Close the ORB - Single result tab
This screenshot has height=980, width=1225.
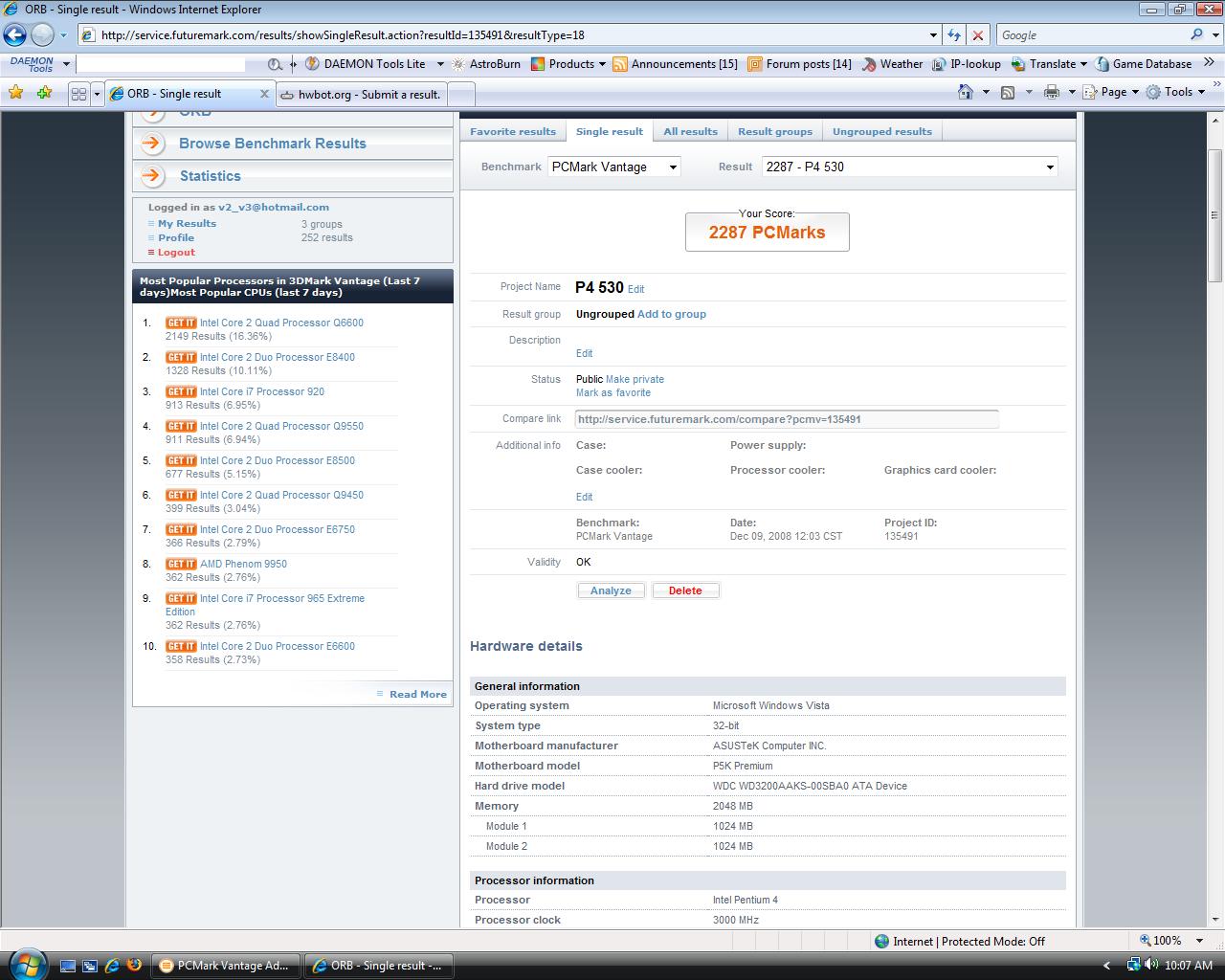(x=265, y=94)
